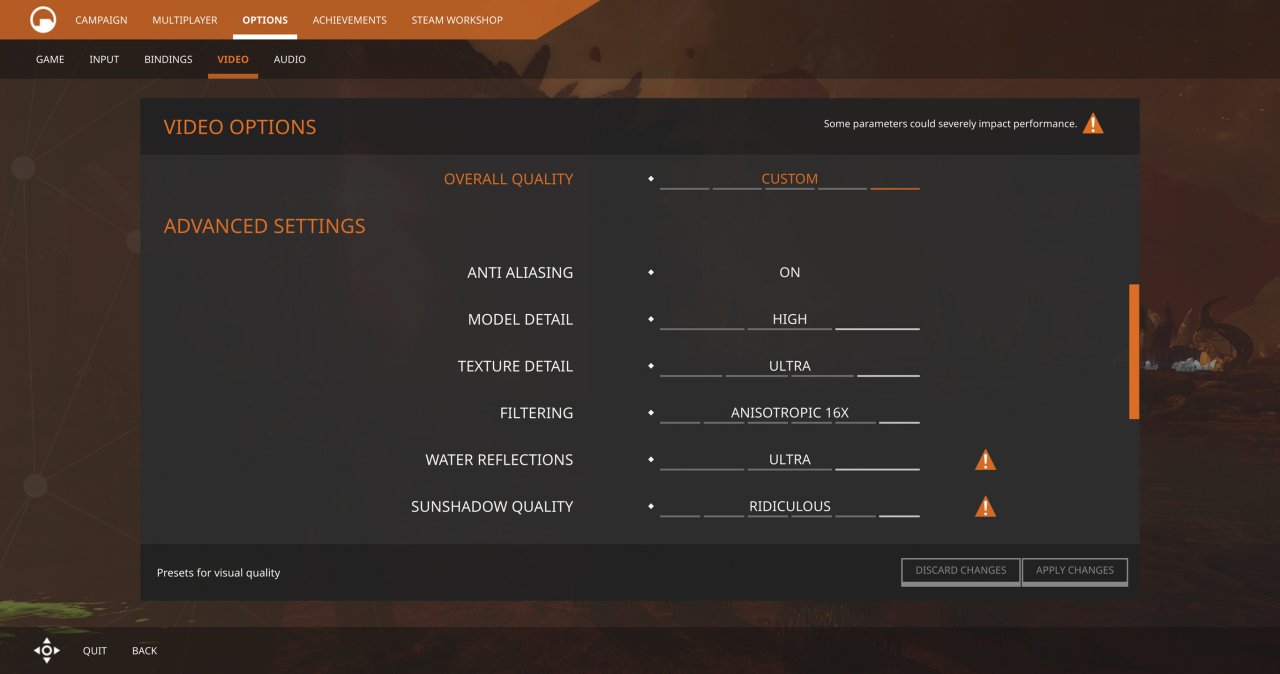
Task: Switch to the Audio options tab
Action: (x=290, y=60)
